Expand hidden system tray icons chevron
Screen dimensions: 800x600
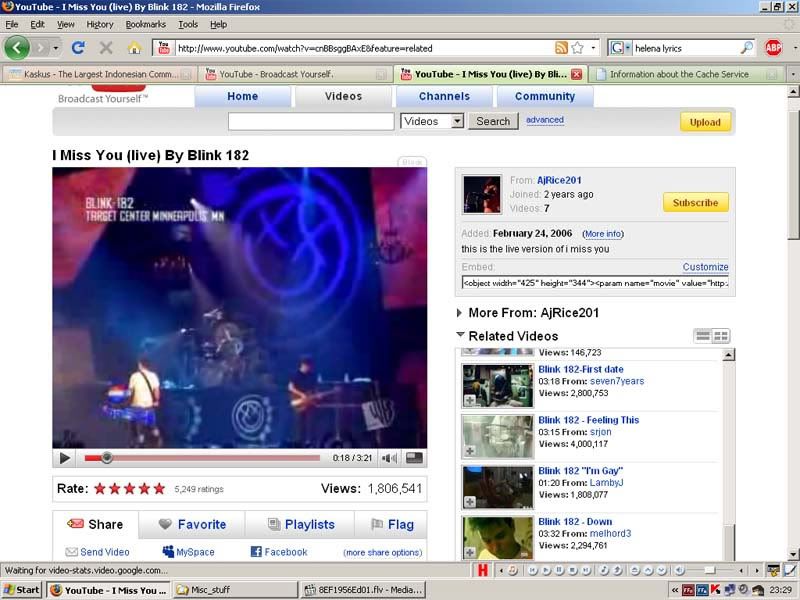pos(674,590)
